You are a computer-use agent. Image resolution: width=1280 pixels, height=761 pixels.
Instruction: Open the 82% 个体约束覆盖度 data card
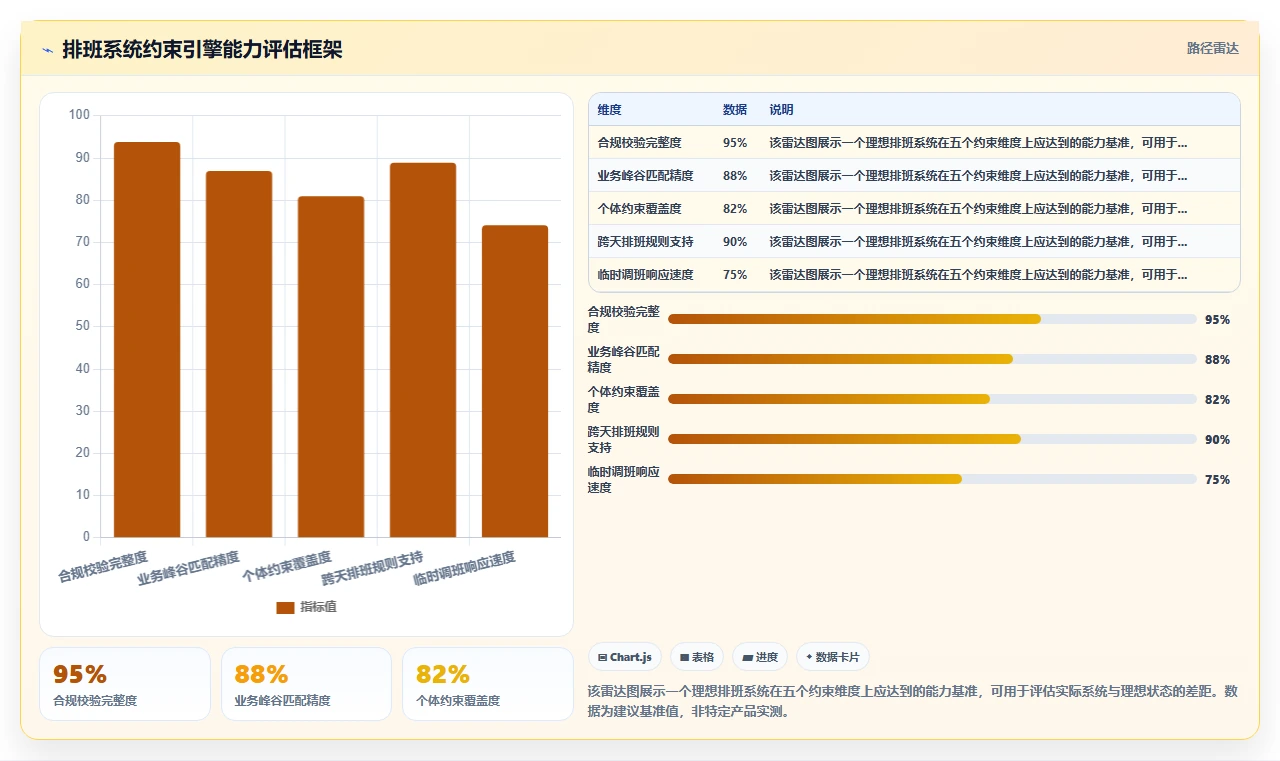click(488, 684)
